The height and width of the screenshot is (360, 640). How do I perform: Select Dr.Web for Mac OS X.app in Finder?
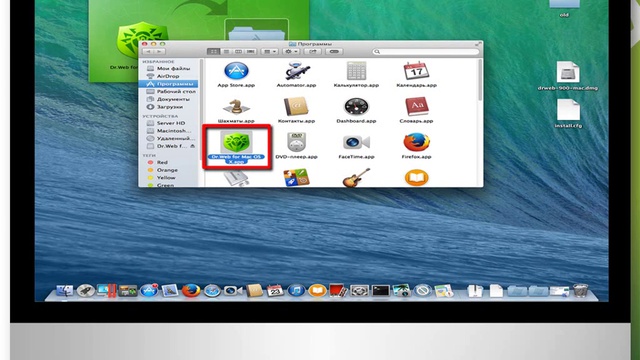coord(236,147)
